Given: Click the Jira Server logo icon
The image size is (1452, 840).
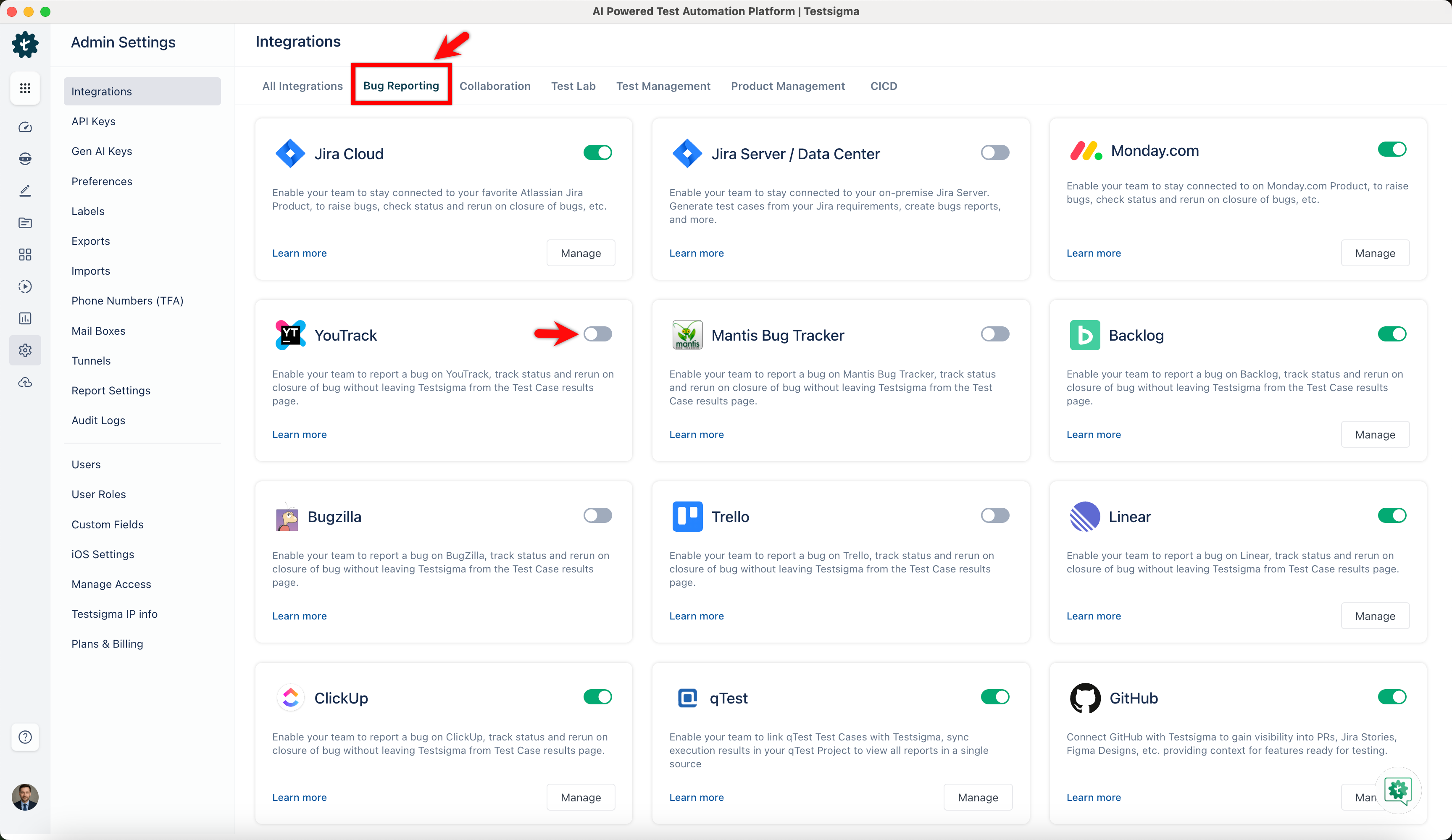Looking at the screenshot, I should [x=687, y=154].
